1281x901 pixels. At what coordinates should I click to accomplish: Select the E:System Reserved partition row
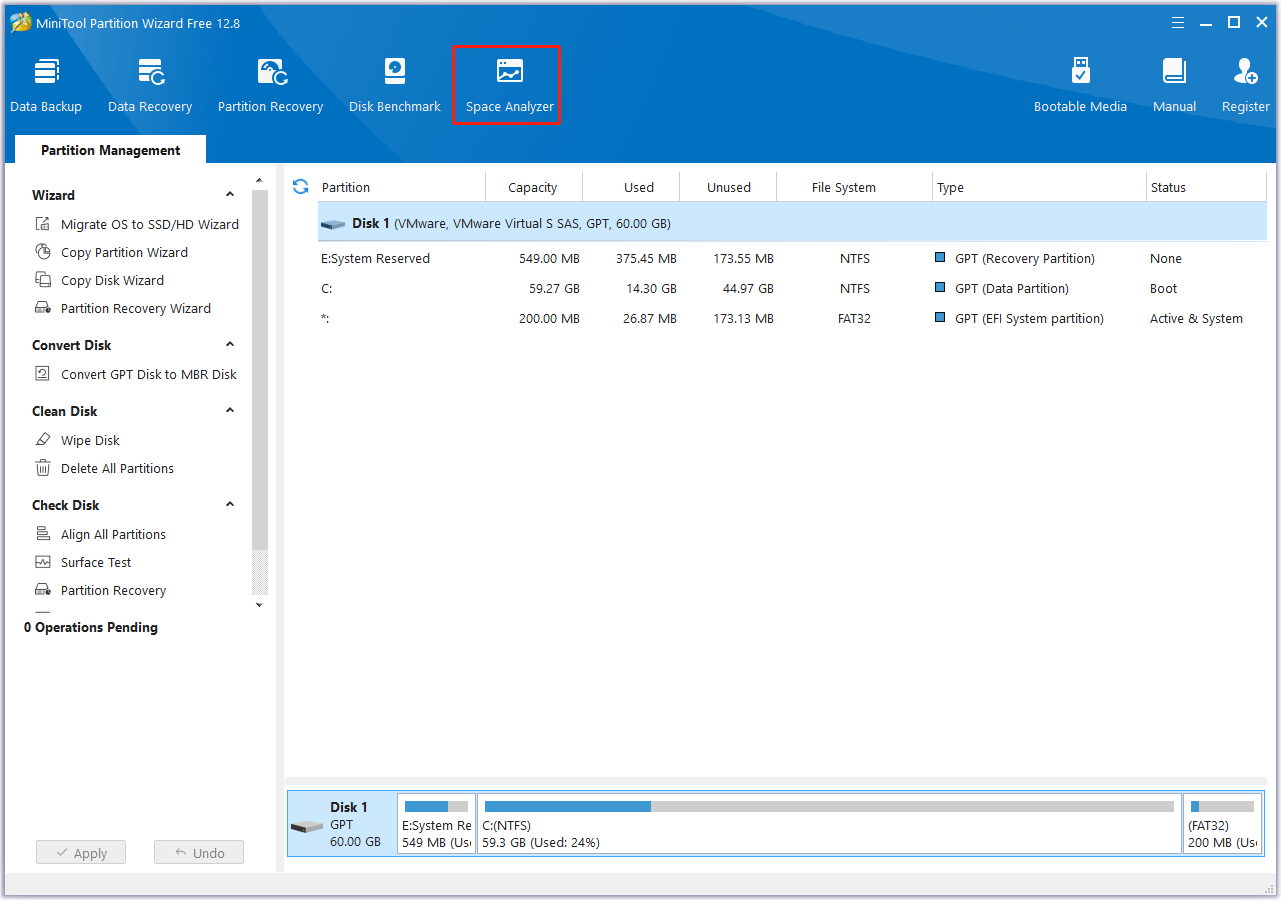pos(792,258)
